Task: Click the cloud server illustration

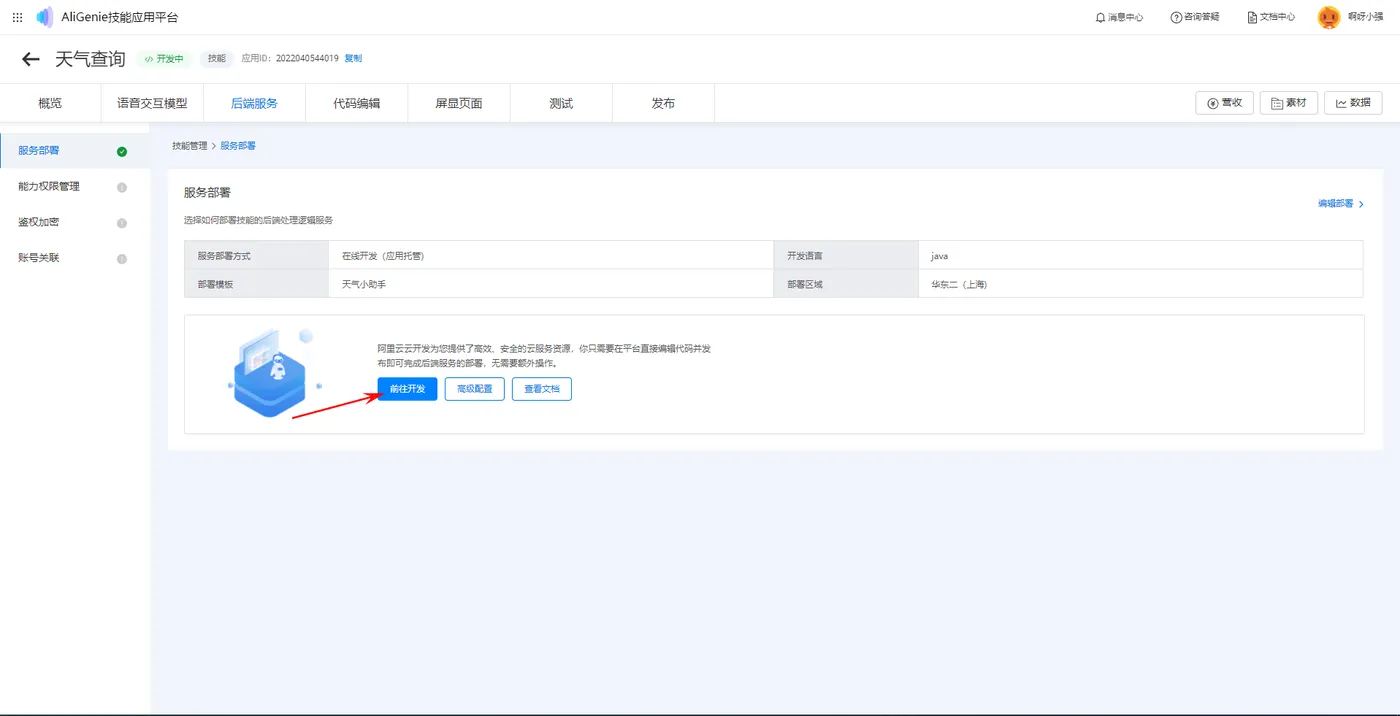Action: coord(268,373)
